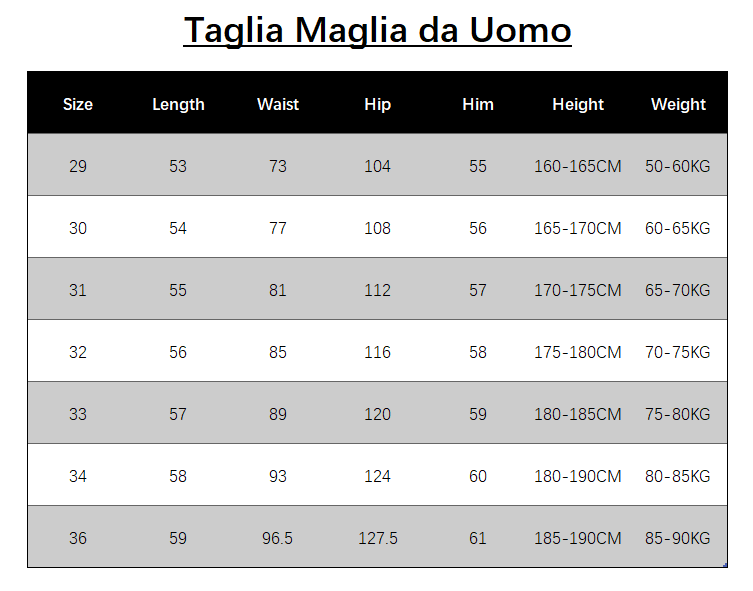The image size is (753, 591).
Task: Select the 180-190CM height cell
Action: tap(578, 476)
